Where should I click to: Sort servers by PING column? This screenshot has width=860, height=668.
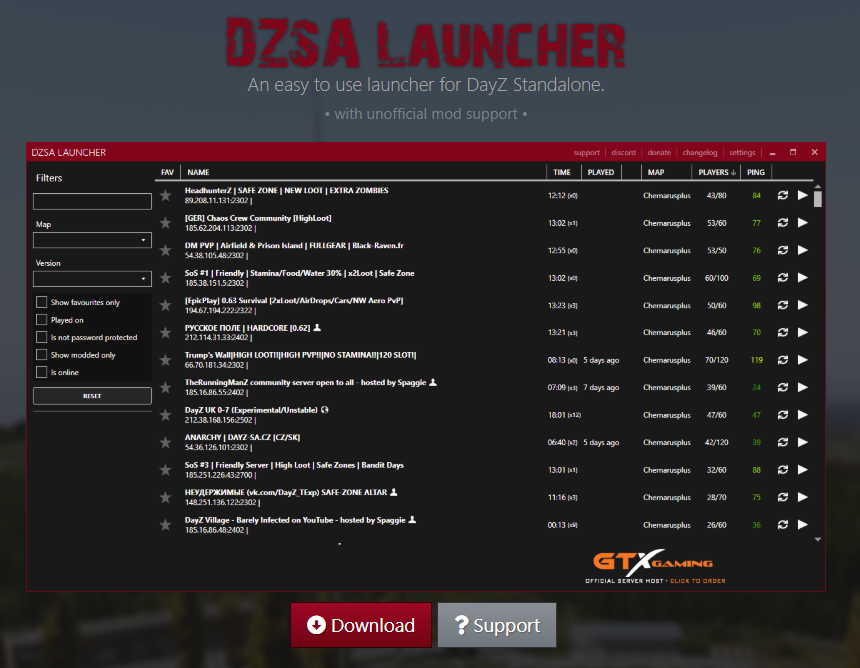click(x=755, y=172)
